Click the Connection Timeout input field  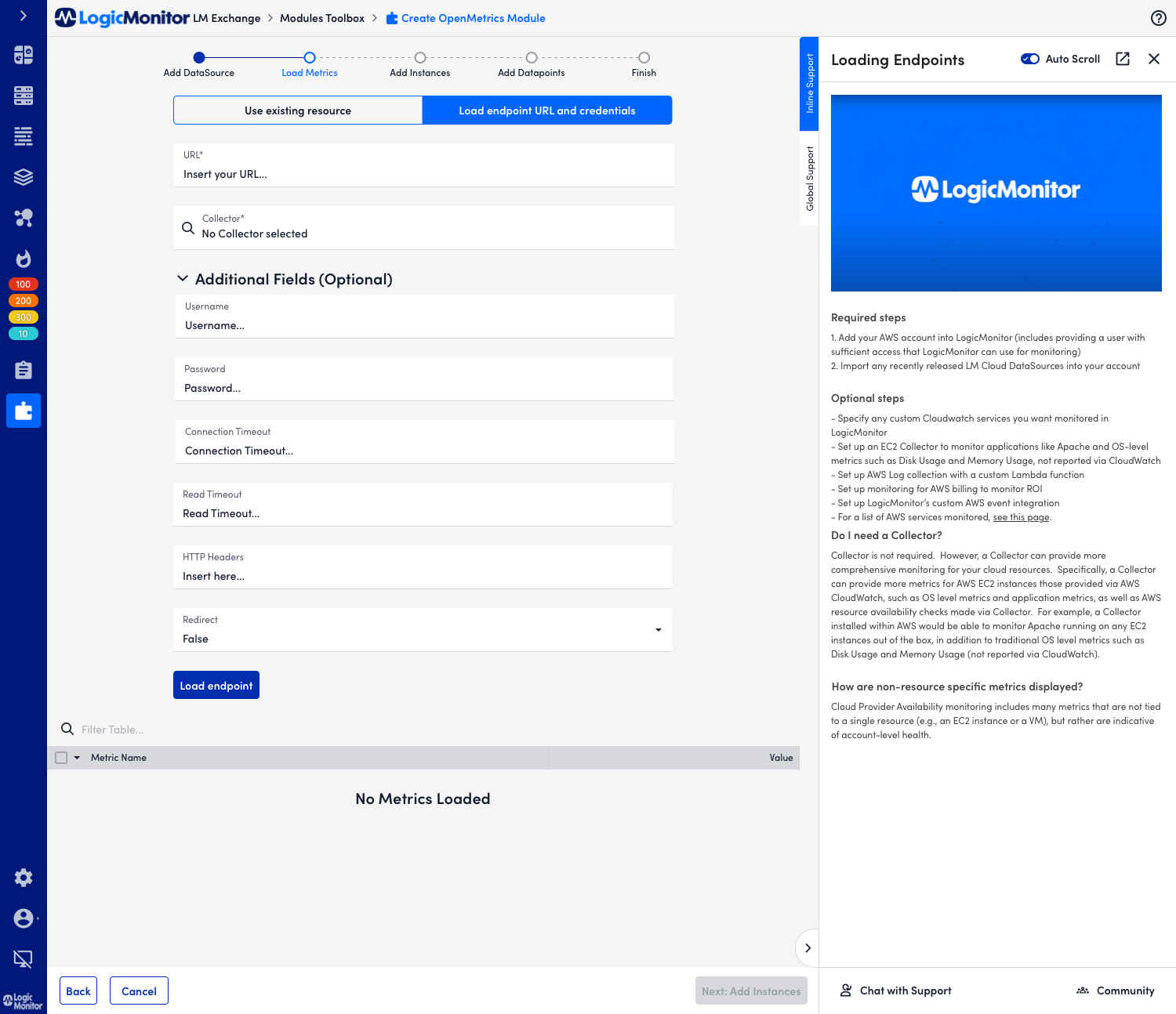tap(424, 442)
